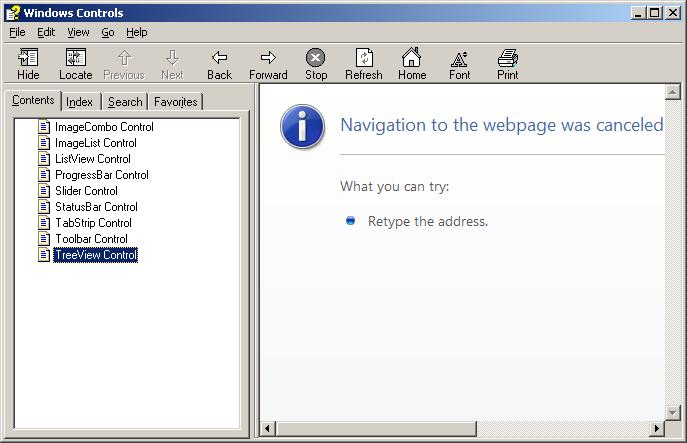This screenshot has height=443, width=687.
Task: Open the ImageList Control topic
Action: [x=96, y=143]
